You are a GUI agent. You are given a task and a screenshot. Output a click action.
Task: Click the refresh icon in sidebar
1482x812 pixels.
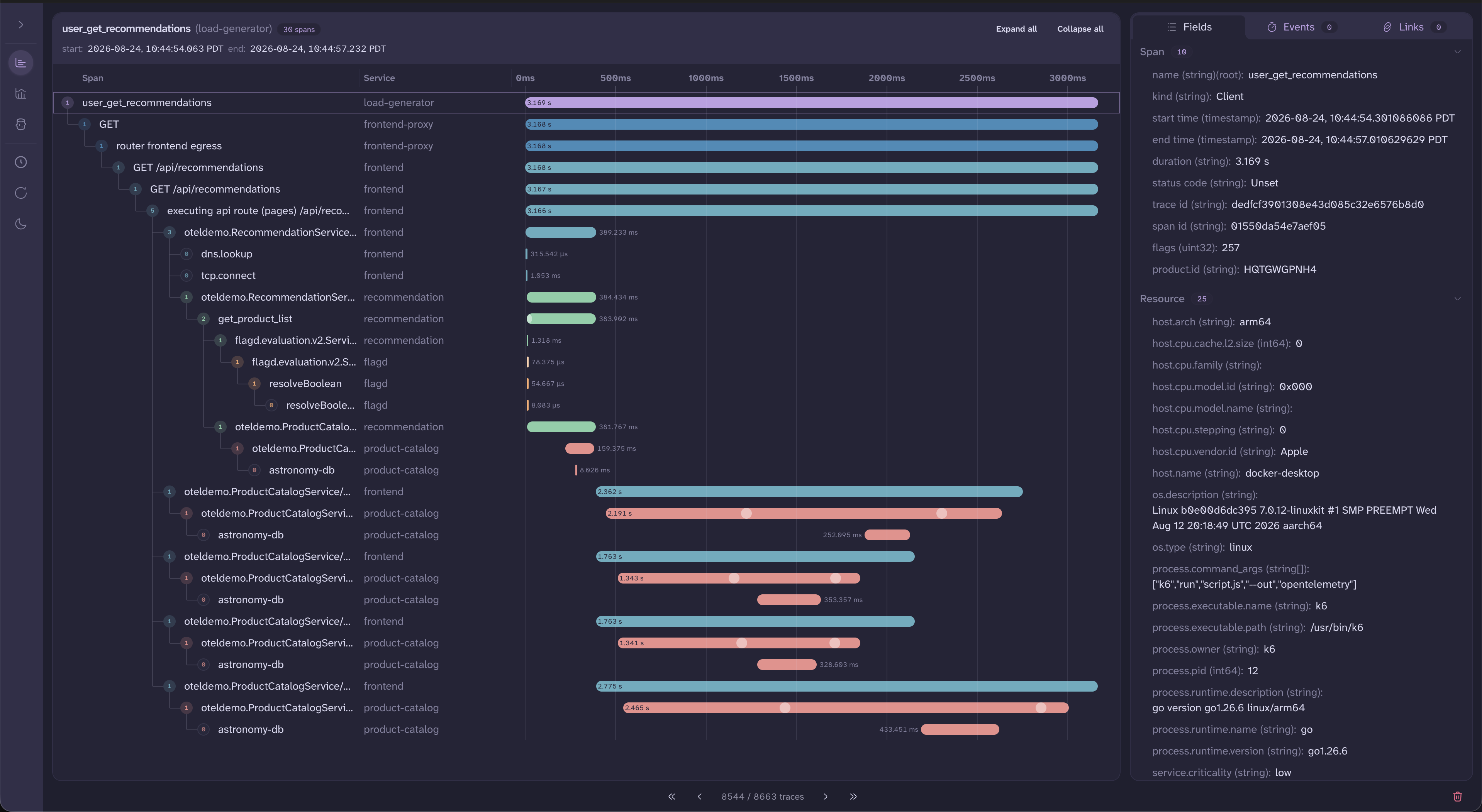click(21, 193)
